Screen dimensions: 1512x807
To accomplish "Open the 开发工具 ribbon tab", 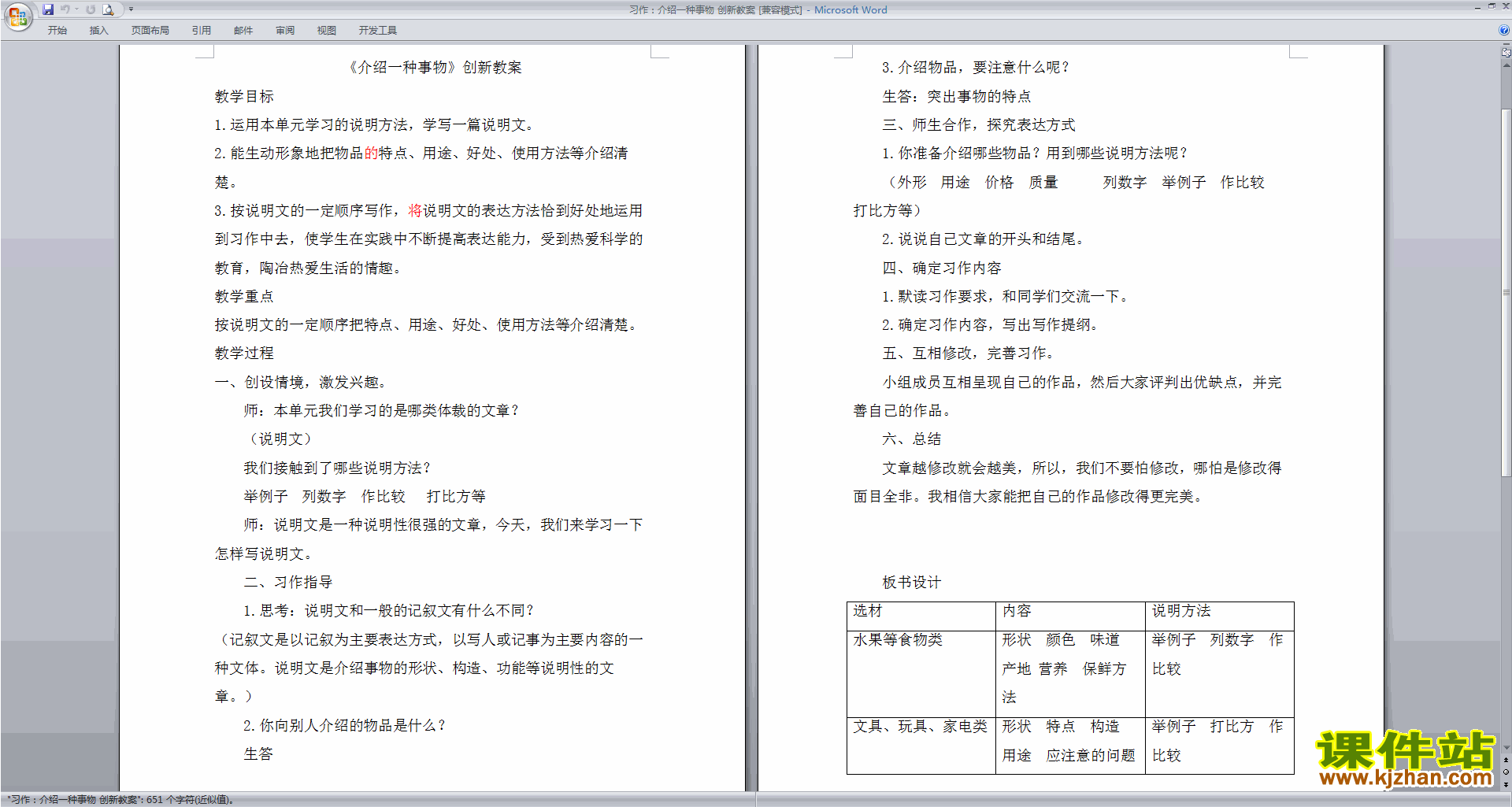I will [x=377, y=30].
